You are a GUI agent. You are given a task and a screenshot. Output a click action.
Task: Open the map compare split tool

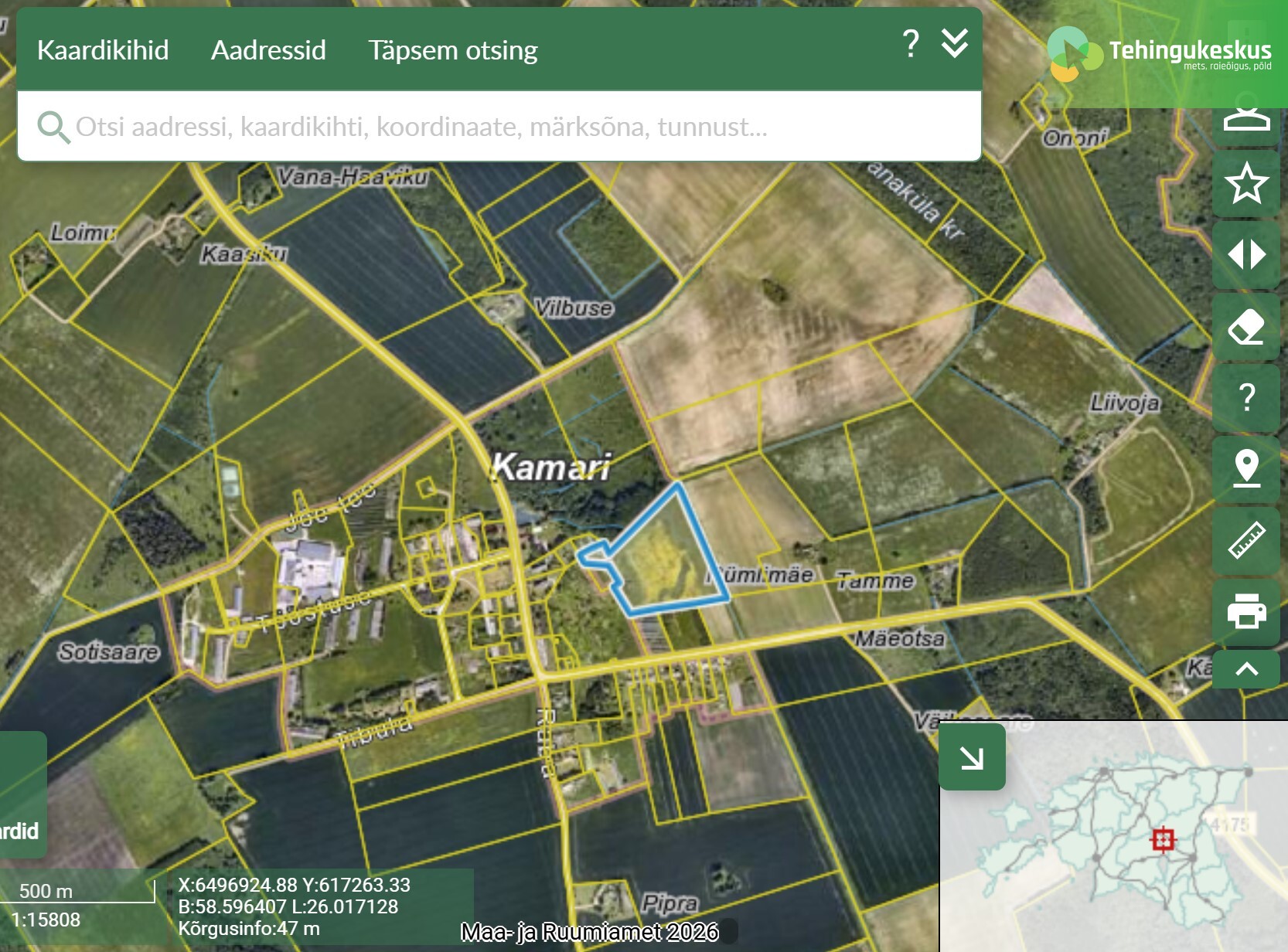pyautogui.click(x=1246, y=255)
